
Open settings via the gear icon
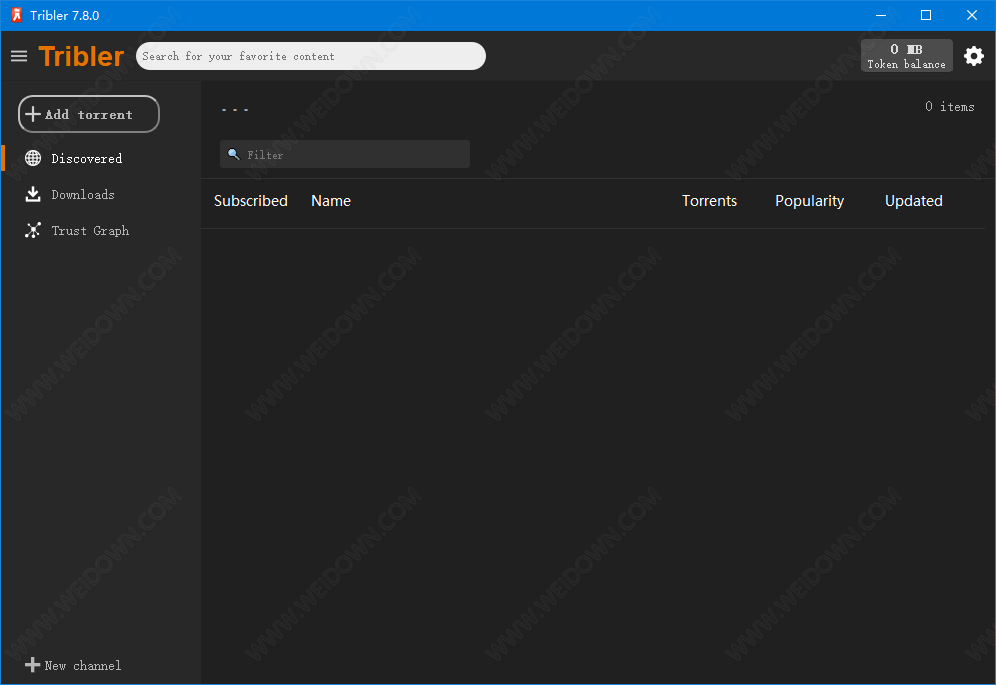(x=974, y=56)
